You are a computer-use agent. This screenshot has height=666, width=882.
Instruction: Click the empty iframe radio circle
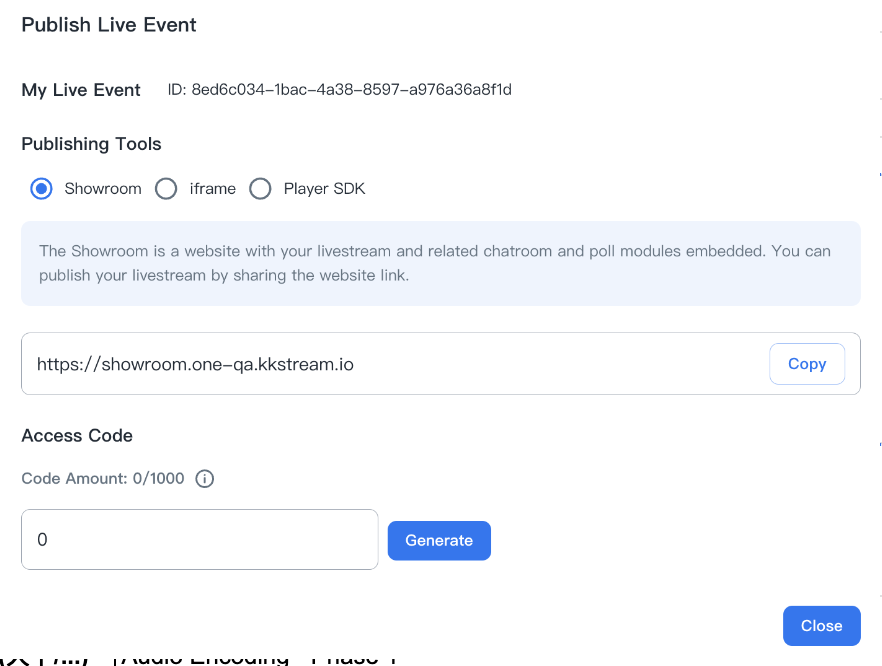coord(166,188)
